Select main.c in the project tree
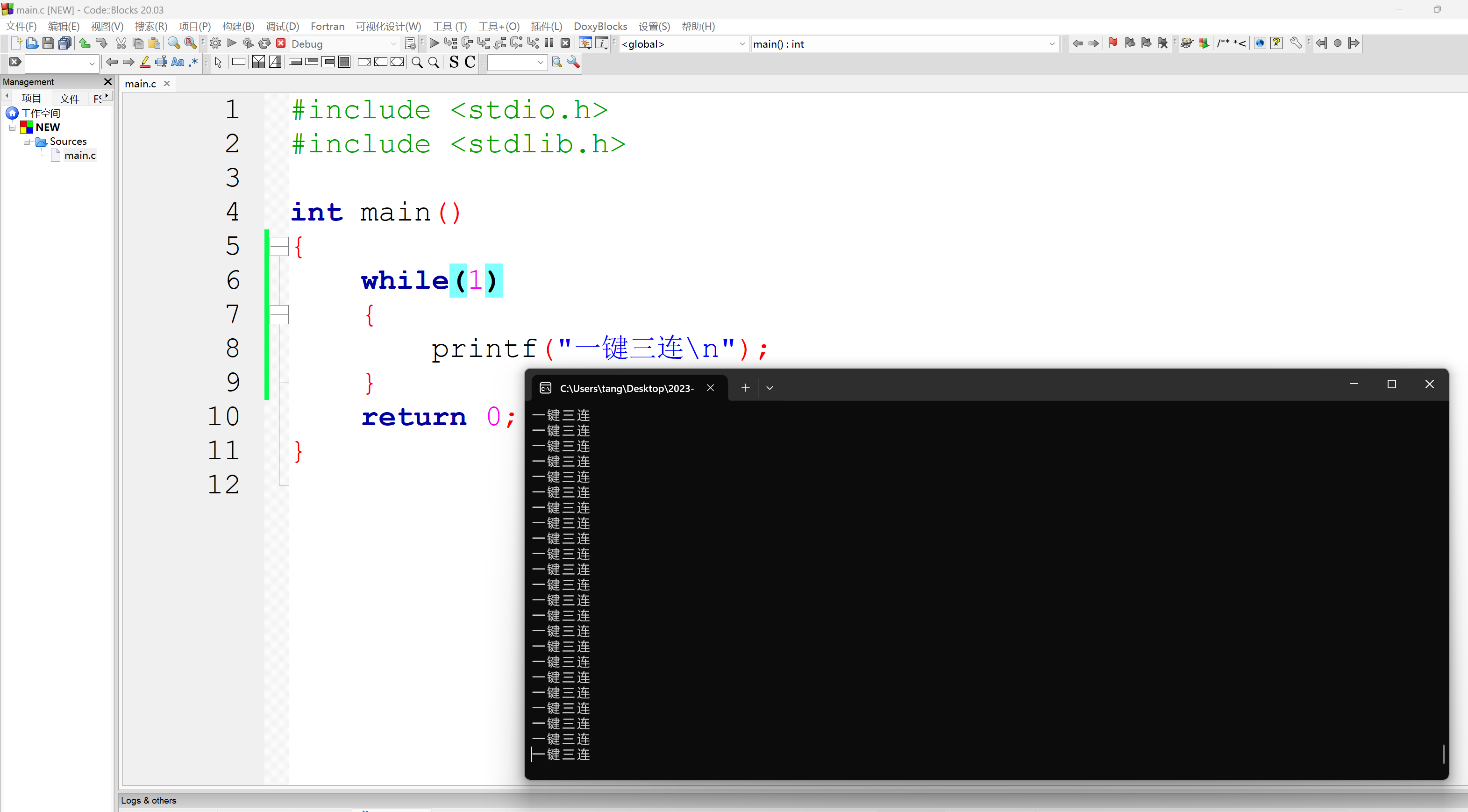The image size is (1468, 812). pyautogui.click(x=81, y=155)
